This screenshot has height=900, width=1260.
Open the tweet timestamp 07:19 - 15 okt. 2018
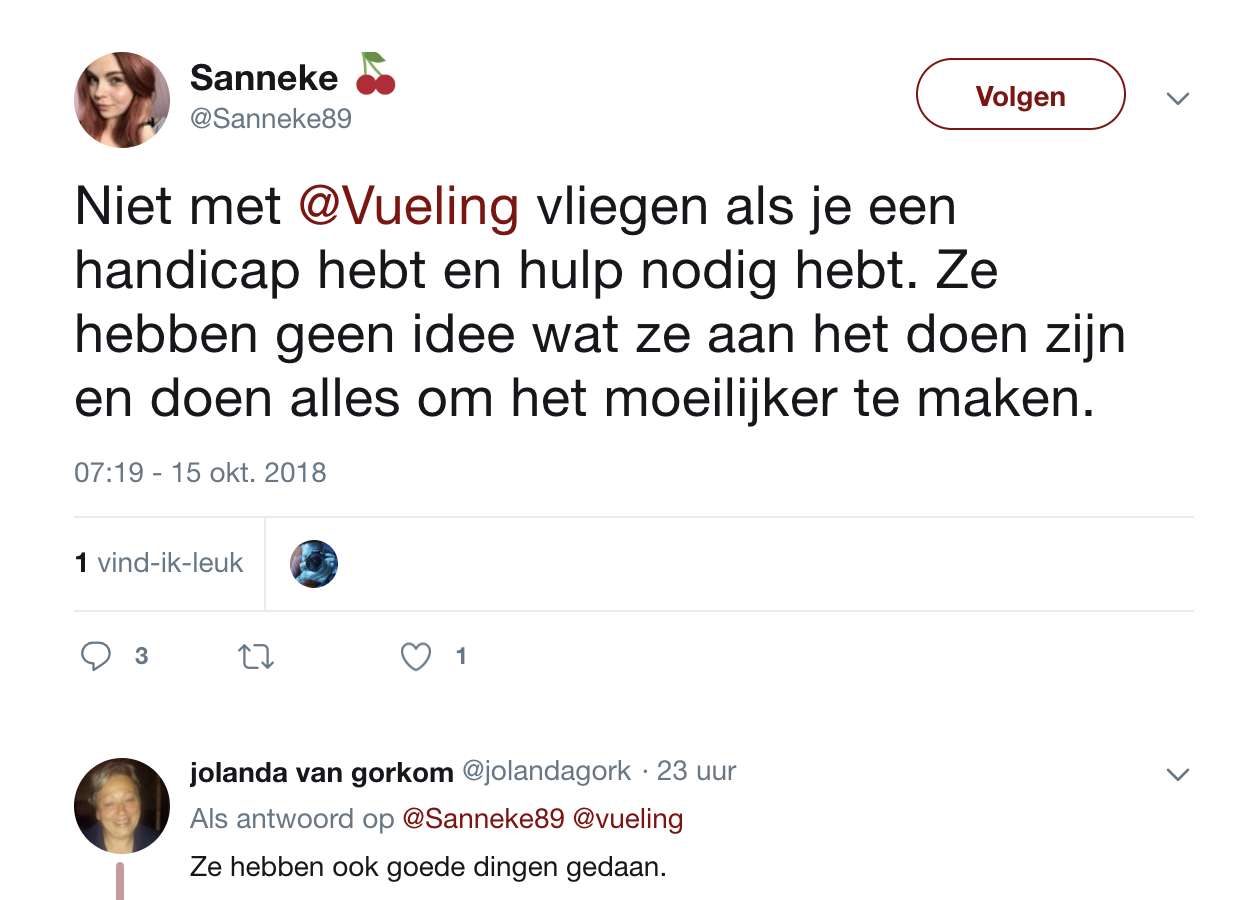click(x=200, y=472)
